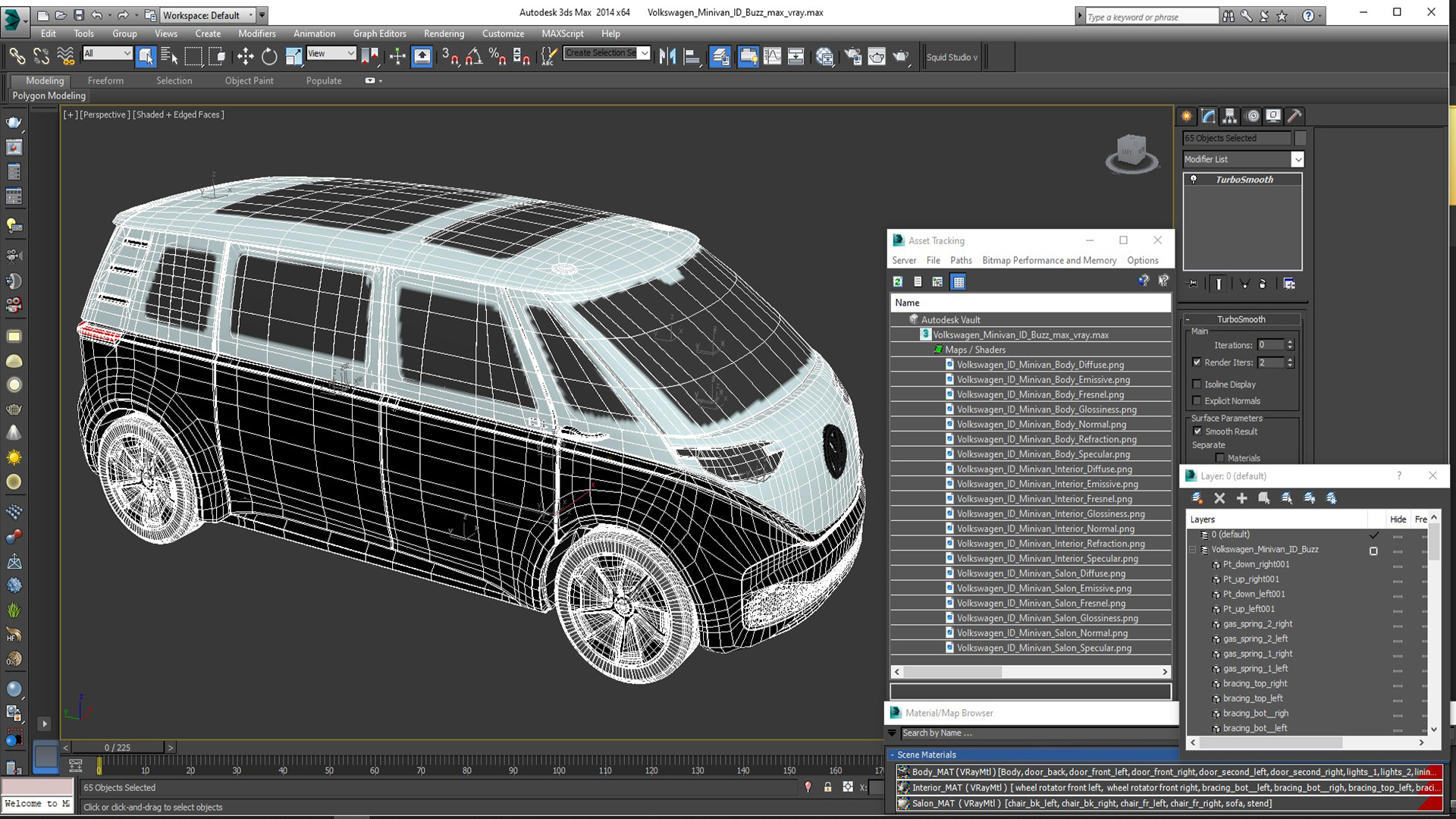Choose the Rectangular Selection Region tool
Screen dimensions: 1456x819
[x=193, y=56]
